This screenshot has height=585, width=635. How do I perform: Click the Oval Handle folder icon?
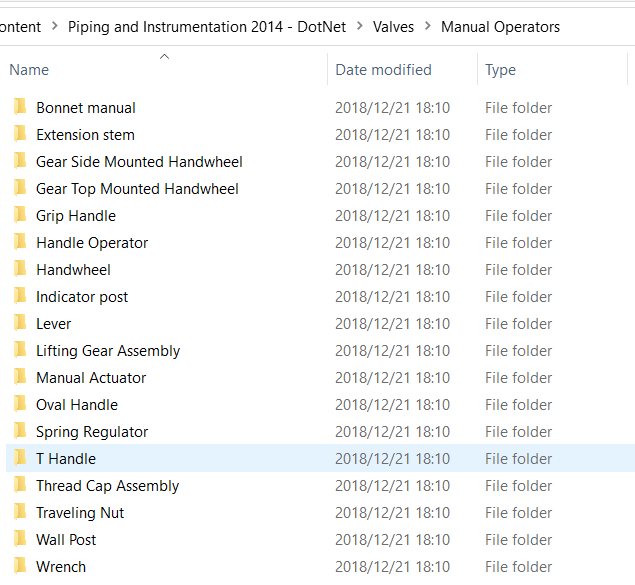pyautogui.click(x=20, y=404)
